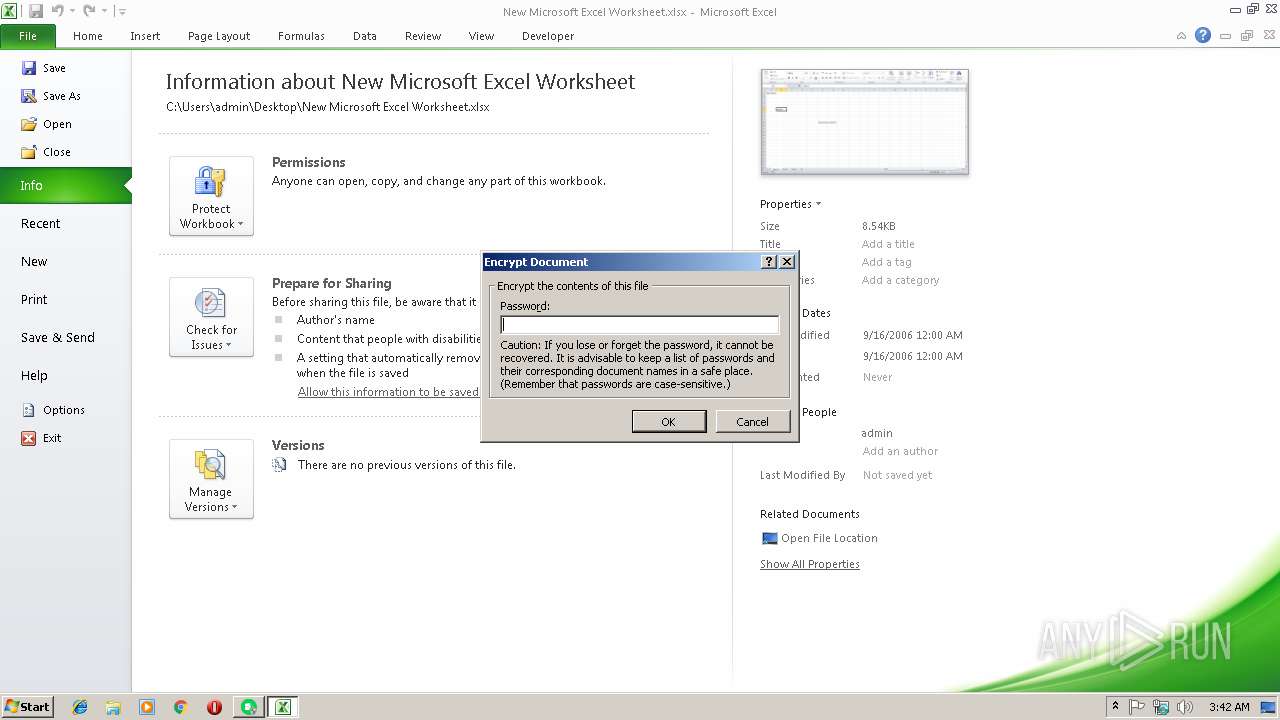Open Google Chrome from taskbar
Image resolution: width=1280 pixels, height=720 pixels.
[181, 707]
